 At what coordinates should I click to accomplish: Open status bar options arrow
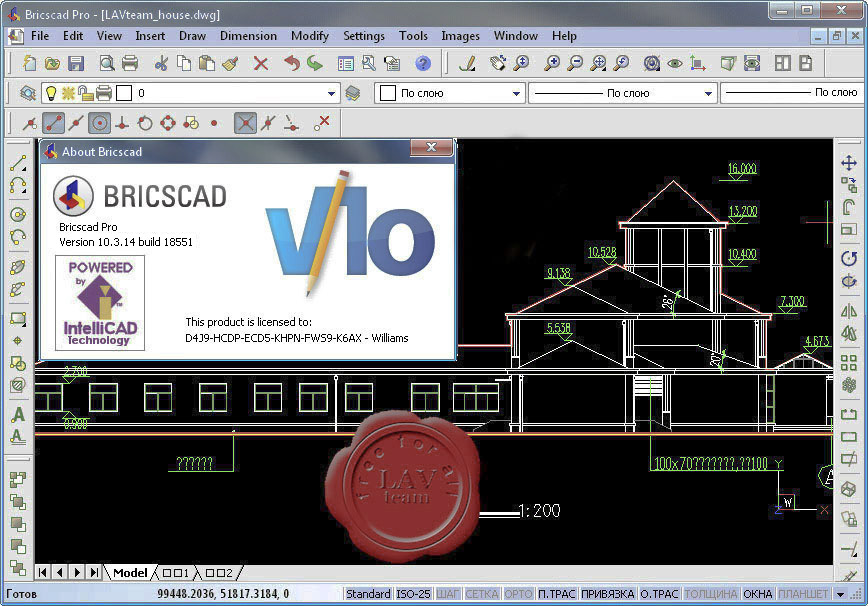click(x=840, y=594)
